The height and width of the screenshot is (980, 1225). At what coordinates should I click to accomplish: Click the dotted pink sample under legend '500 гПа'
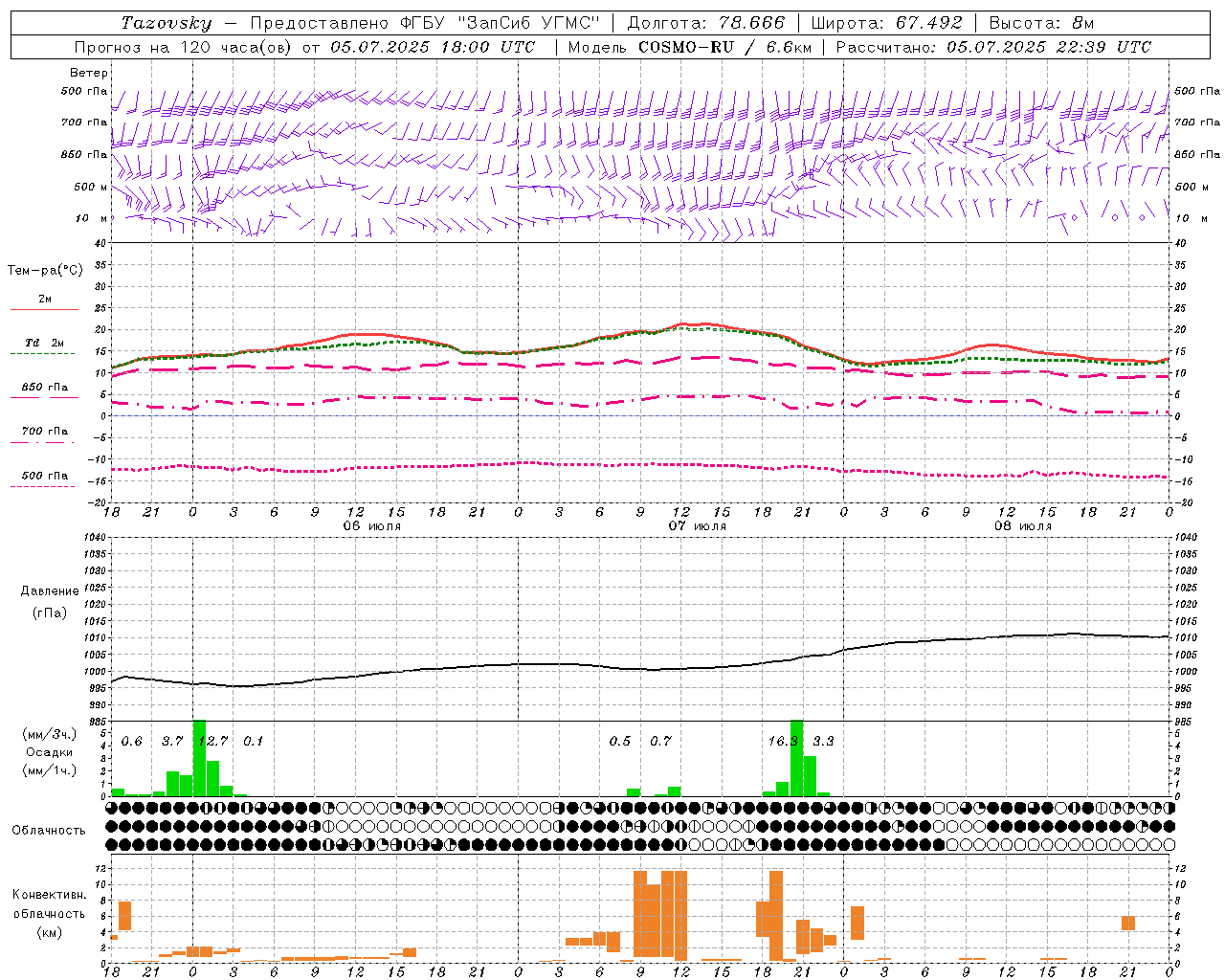[43, 486]
